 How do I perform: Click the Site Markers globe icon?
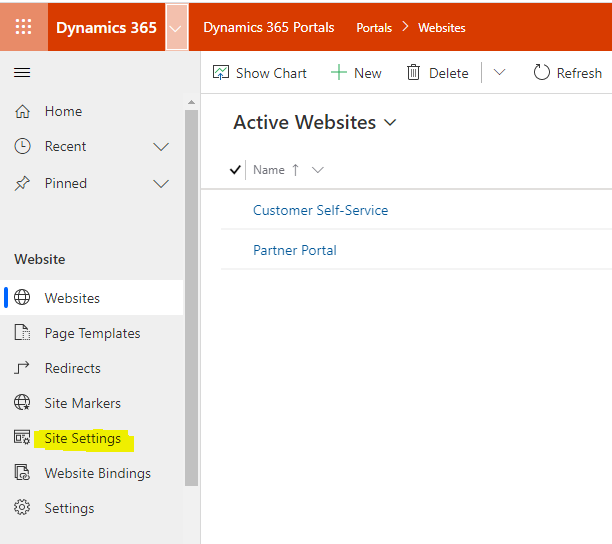22,402
